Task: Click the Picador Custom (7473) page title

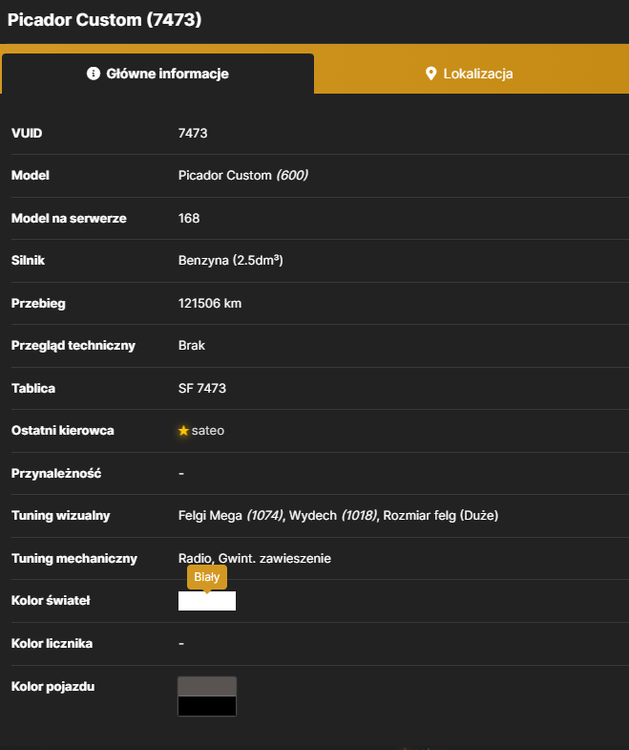Action: coord(105,20)
